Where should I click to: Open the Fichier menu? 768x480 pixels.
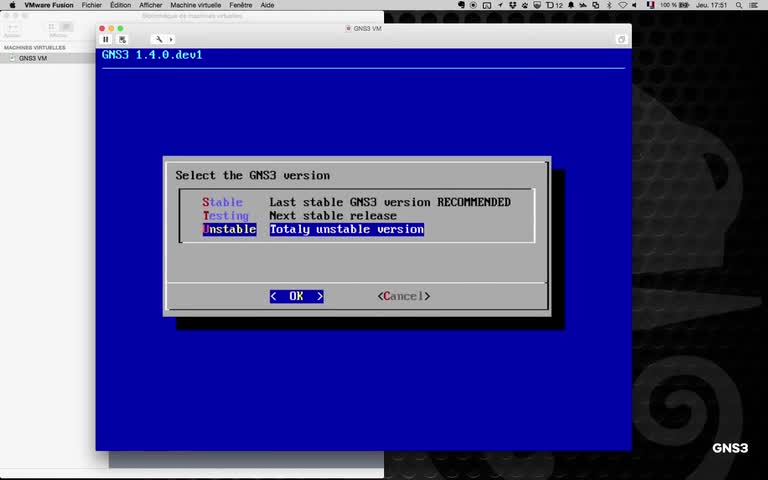point(92,5)
